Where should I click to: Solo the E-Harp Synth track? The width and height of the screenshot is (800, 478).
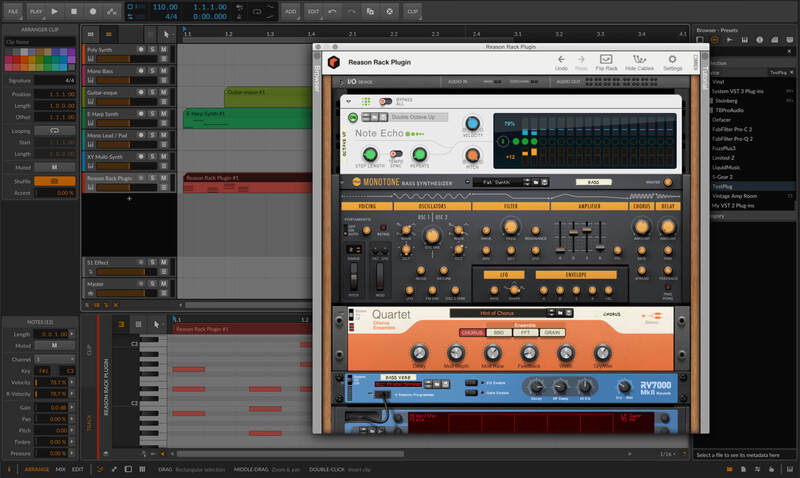coord(152,114)
